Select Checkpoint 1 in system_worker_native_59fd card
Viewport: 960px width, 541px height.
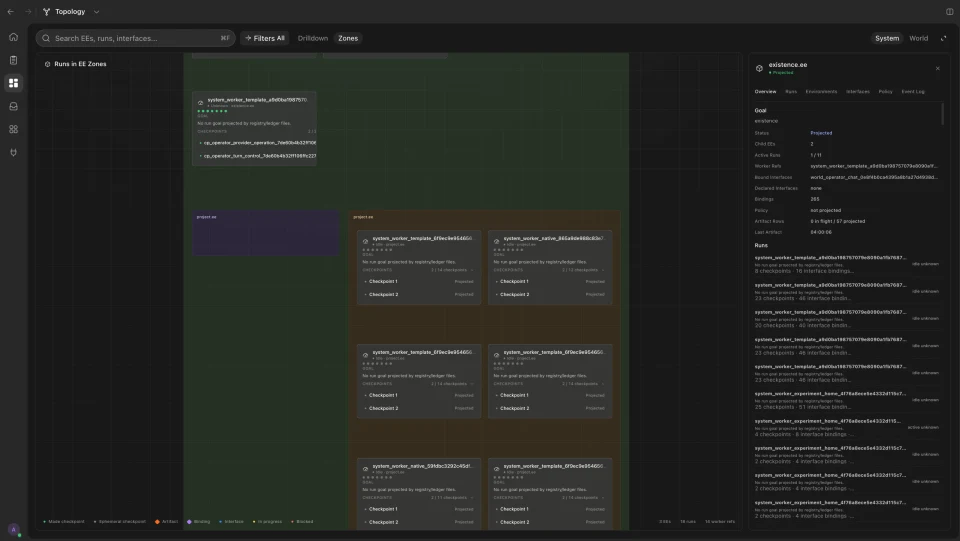pos(419,509)
